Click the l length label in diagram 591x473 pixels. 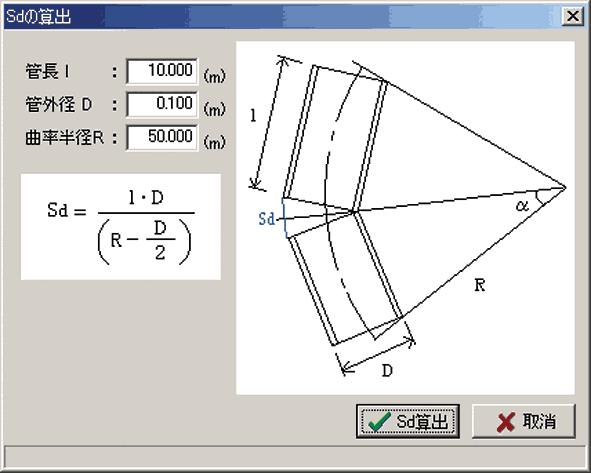click(x=253, y=115)
